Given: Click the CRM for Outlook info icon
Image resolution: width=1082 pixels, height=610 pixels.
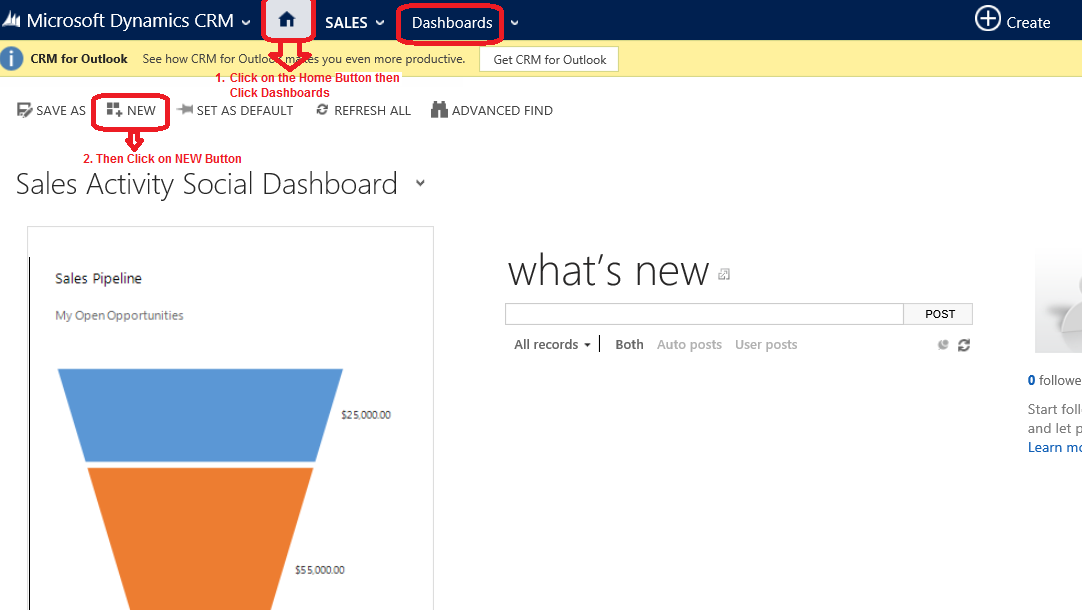Looking at the screenshot, I should point(11,59).
